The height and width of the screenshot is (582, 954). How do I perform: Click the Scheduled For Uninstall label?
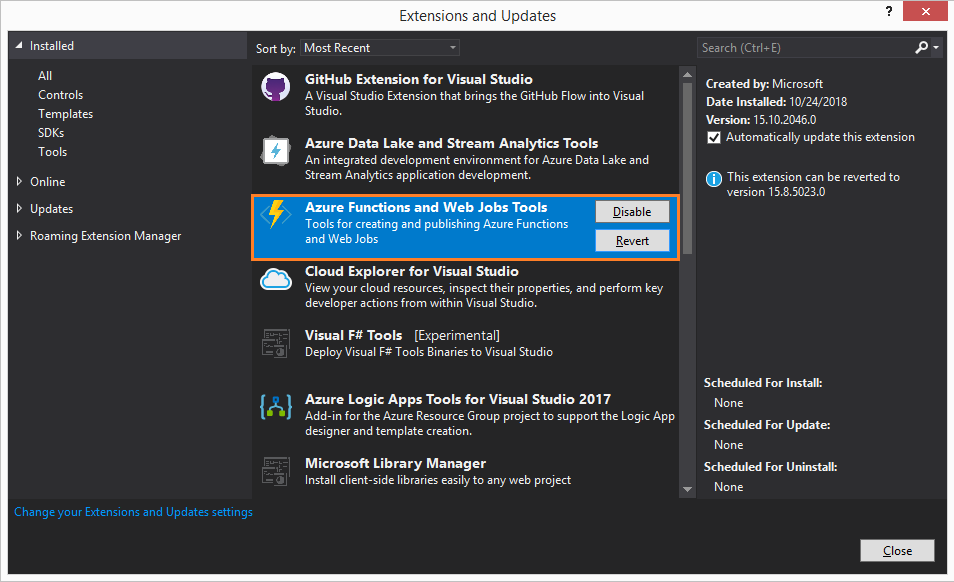click(x=771, y=467)
